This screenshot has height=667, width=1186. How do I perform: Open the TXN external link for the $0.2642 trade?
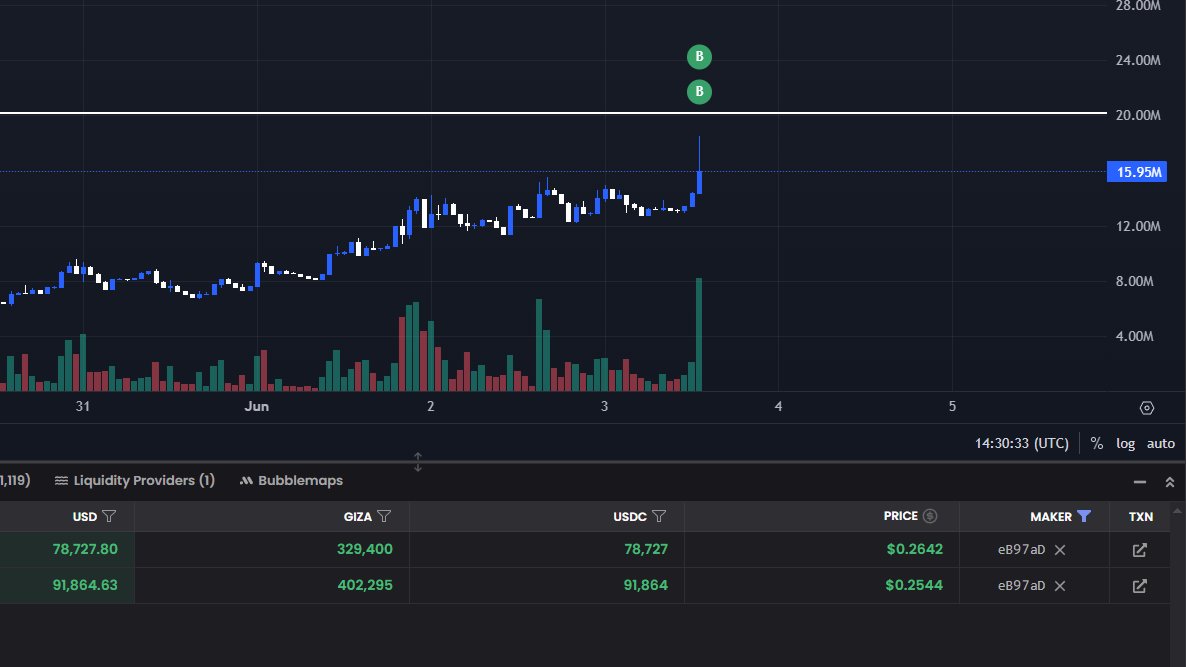[1140, 548]
